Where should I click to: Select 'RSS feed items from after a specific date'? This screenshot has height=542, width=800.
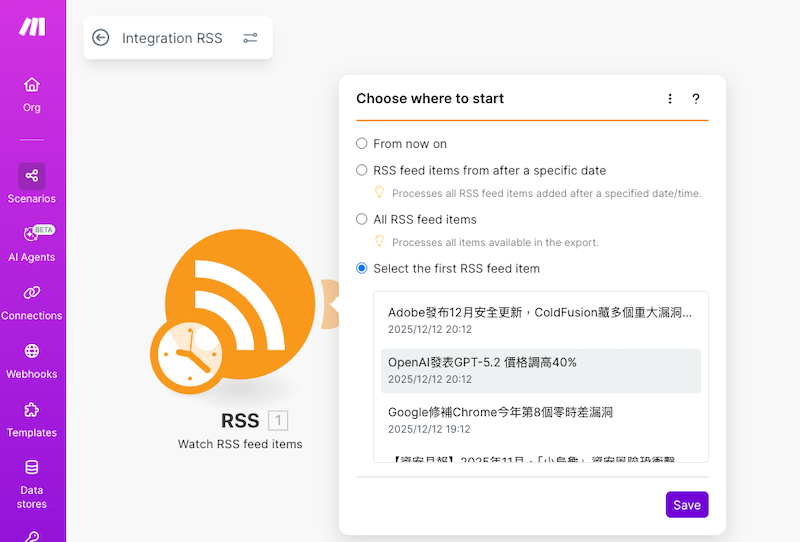[x=362, y=170]
